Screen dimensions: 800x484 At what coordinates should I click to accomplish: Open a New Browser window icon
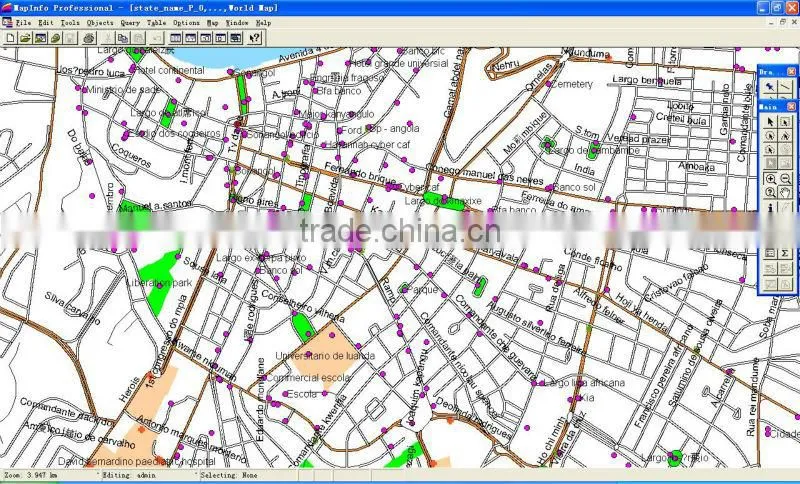click(176, 38)
